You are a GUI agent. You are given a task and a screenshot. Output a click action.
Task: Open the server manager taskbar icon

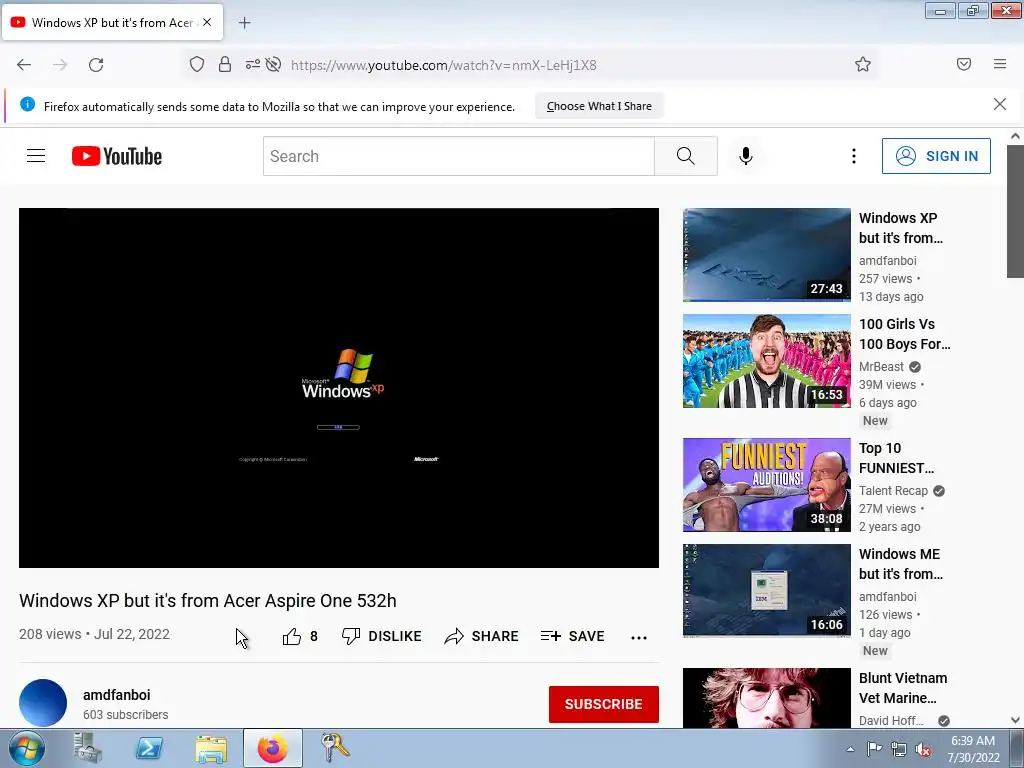87,748
